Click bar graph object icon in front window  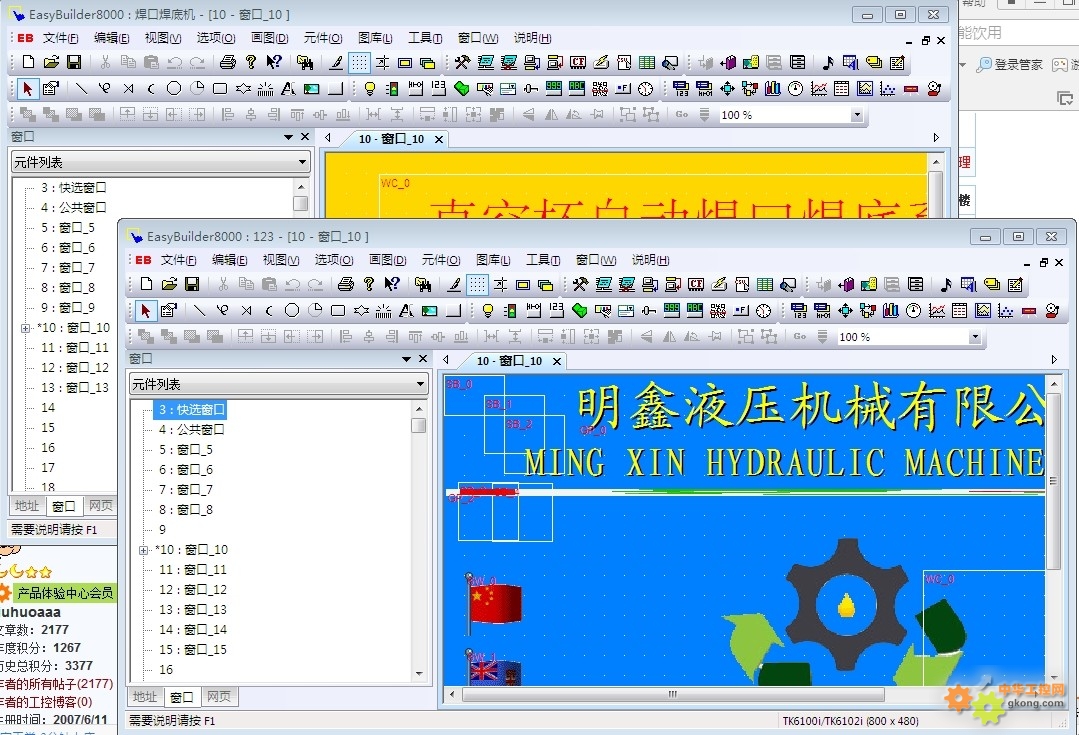pos(890,310)
